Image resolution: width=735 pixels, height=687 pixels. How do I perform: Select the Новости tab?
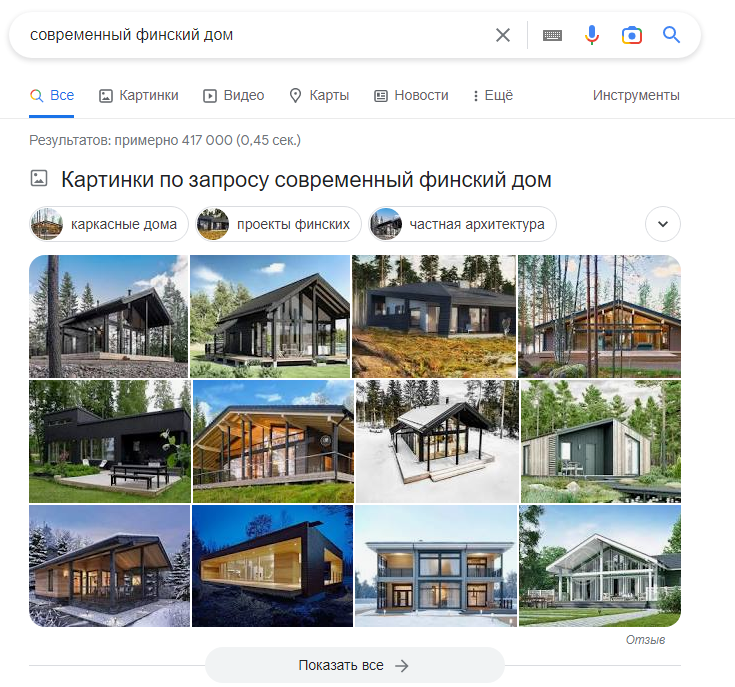pos(411,96)
